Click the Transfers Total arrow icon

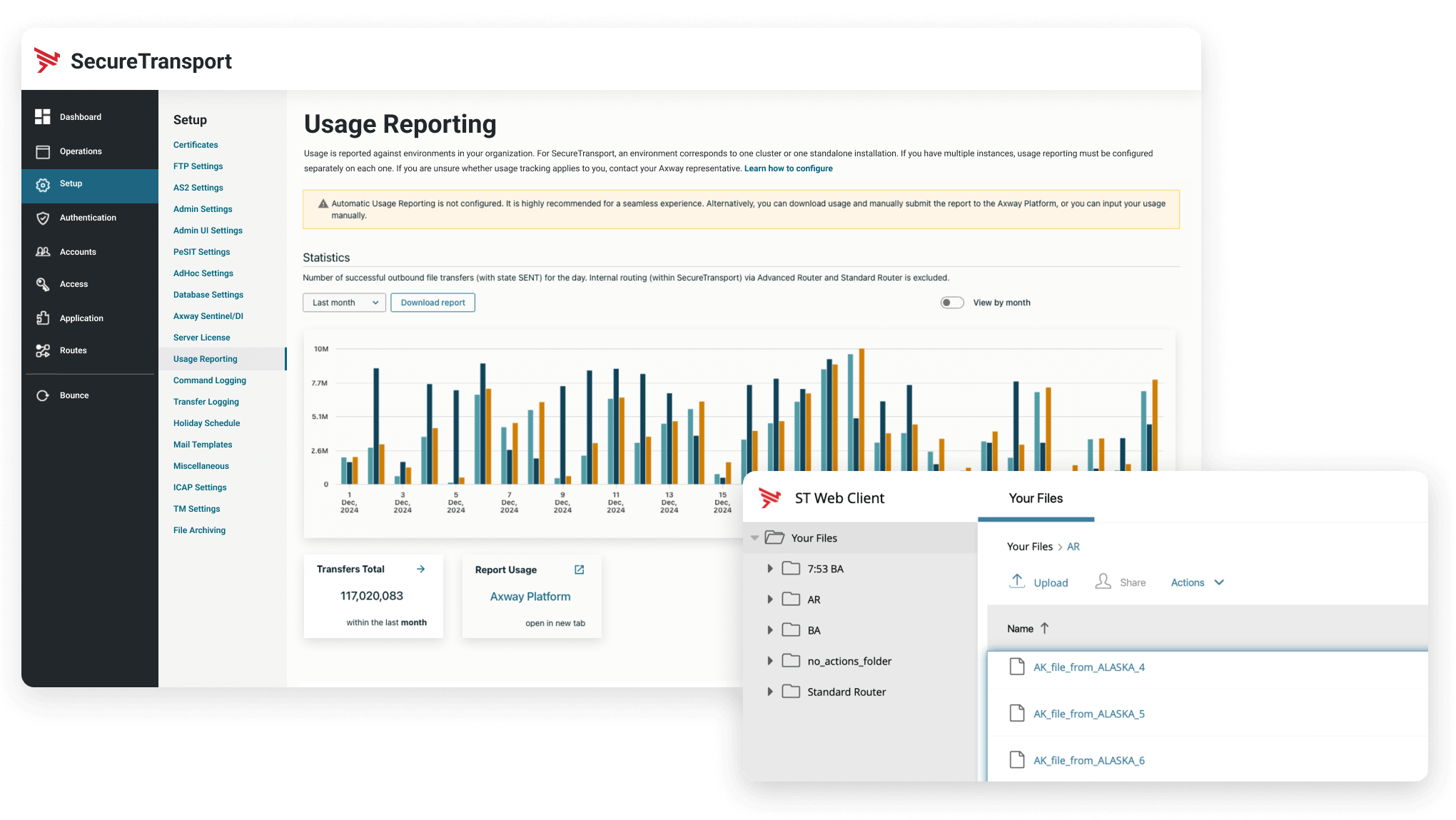coord(420,569)
